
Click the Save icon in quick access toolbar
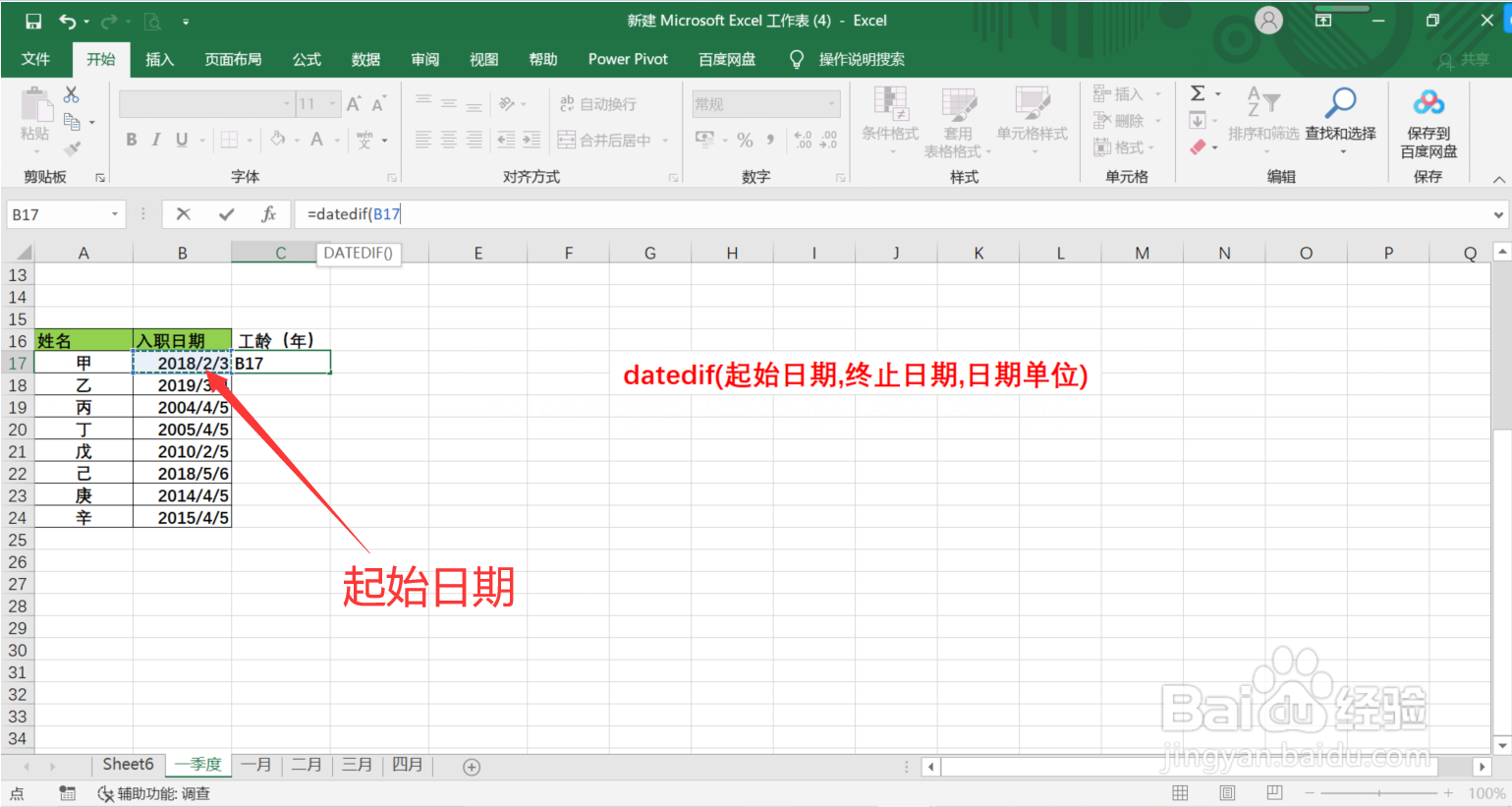point(33,21)
